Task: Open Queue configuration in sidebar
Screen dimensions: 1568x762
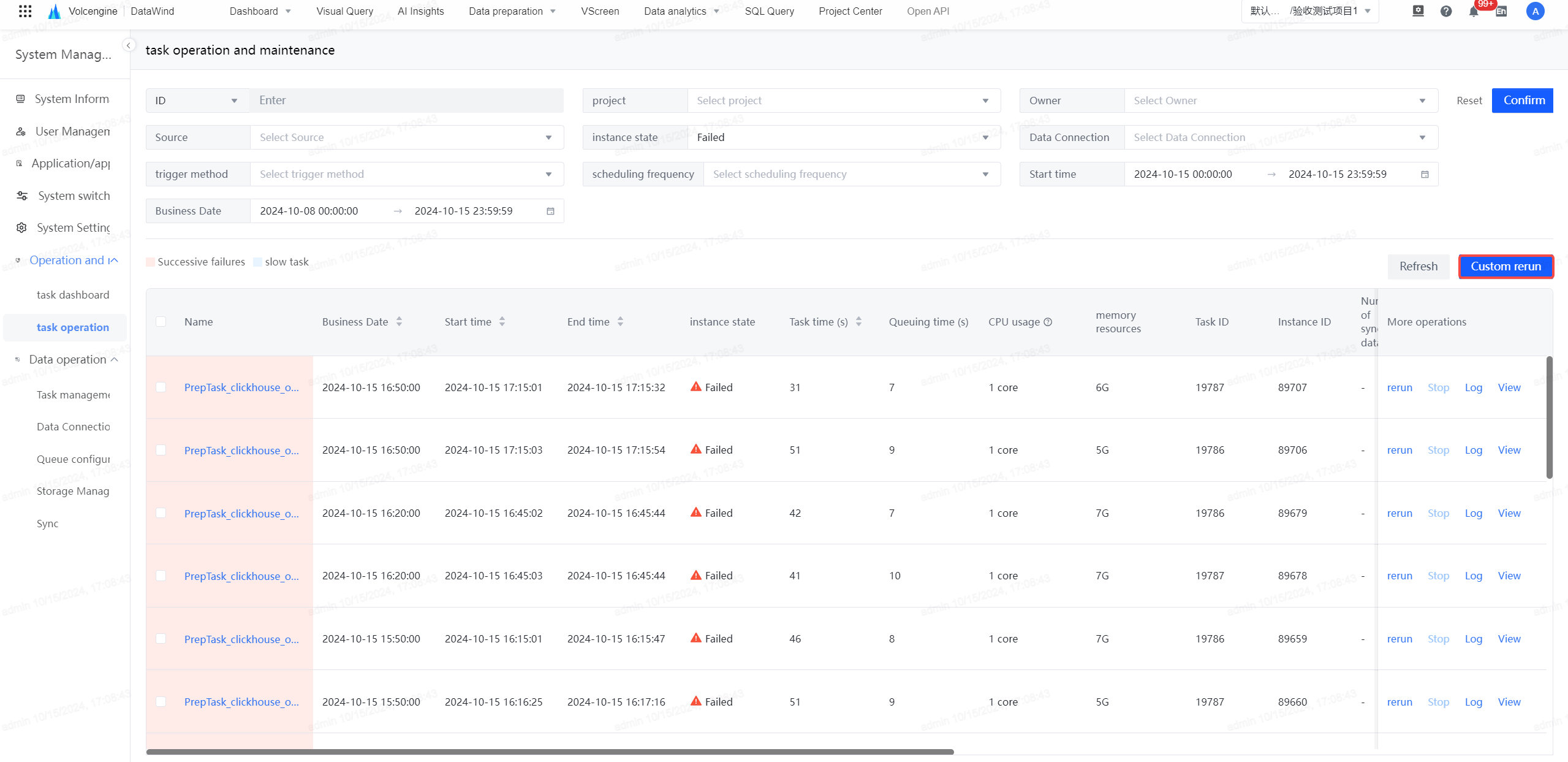Action: (73, 459)
